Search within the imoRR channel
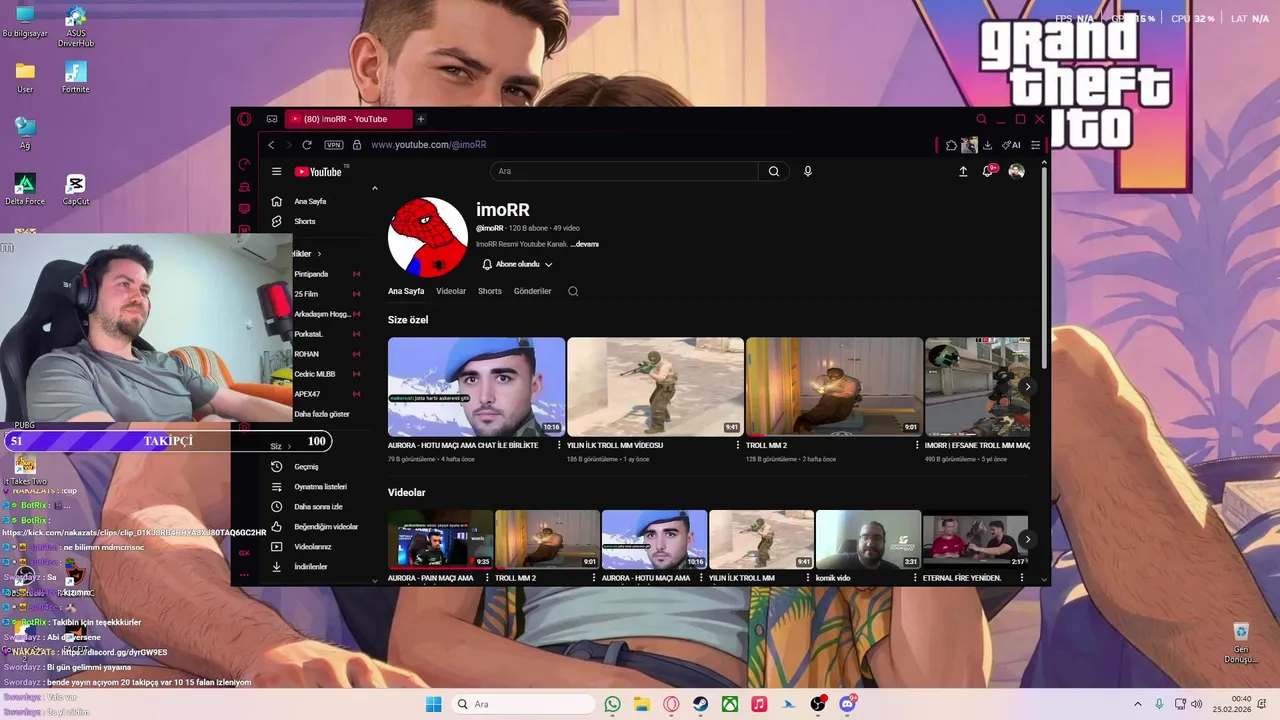1280x720 pixels. [573, 291]
